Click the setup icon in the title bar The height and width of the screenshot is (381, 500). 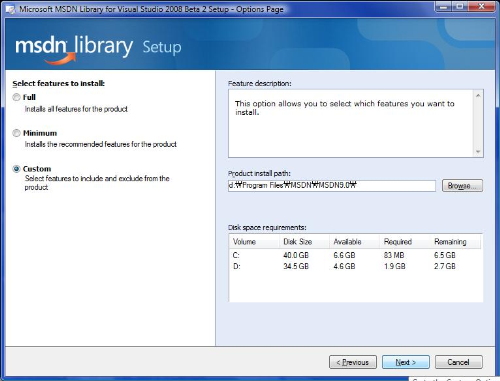coord(10,9)
